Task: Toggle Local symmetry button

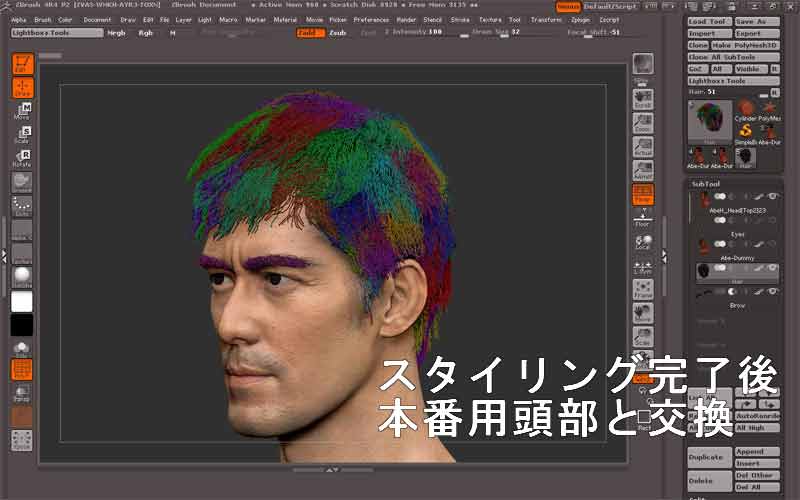Action: point(643,242)
